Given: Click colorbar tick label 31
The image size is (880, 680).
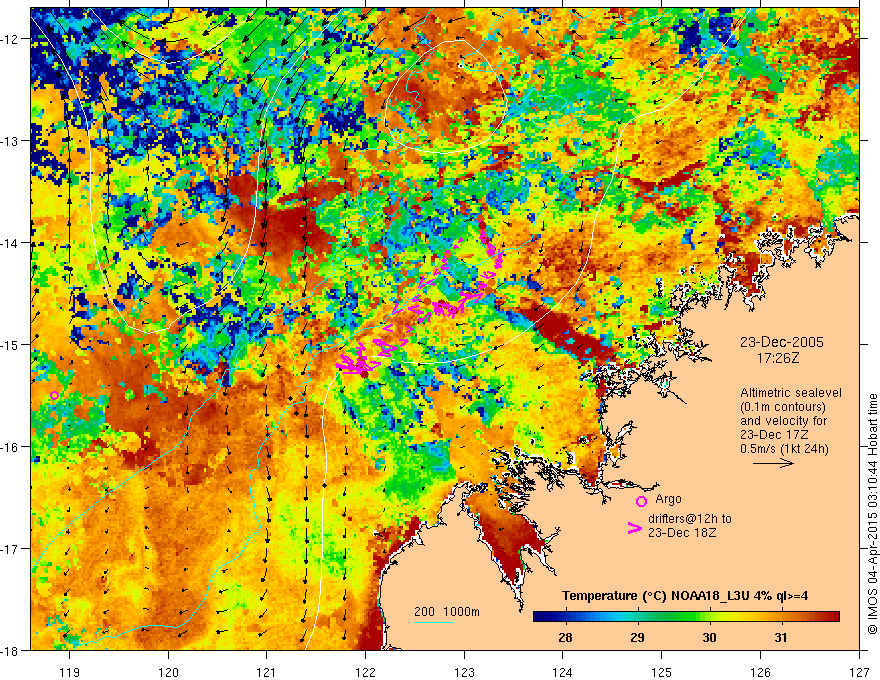Looking at the screenshot, I should point(781,637).
